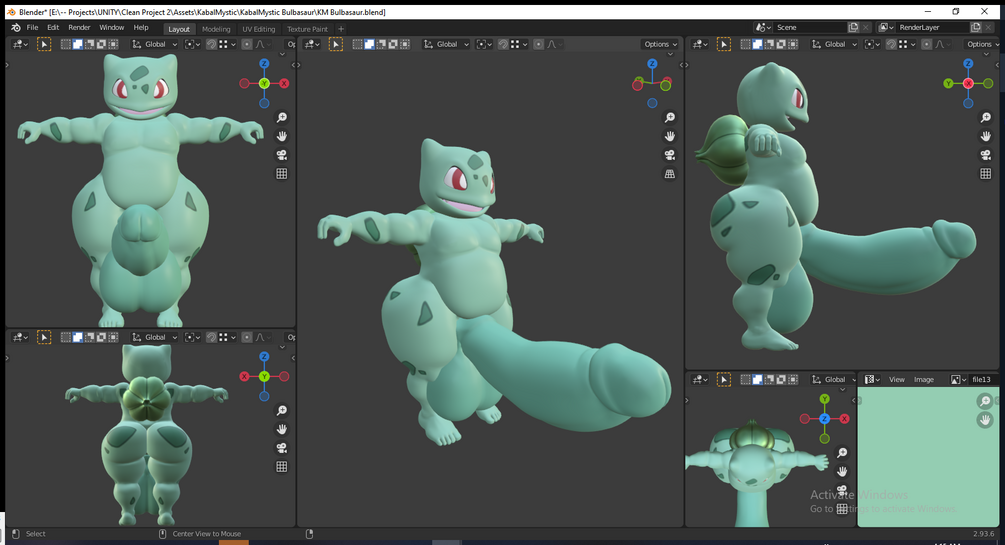
Task: Open the View menu in Image Editor
Action: 897,380
